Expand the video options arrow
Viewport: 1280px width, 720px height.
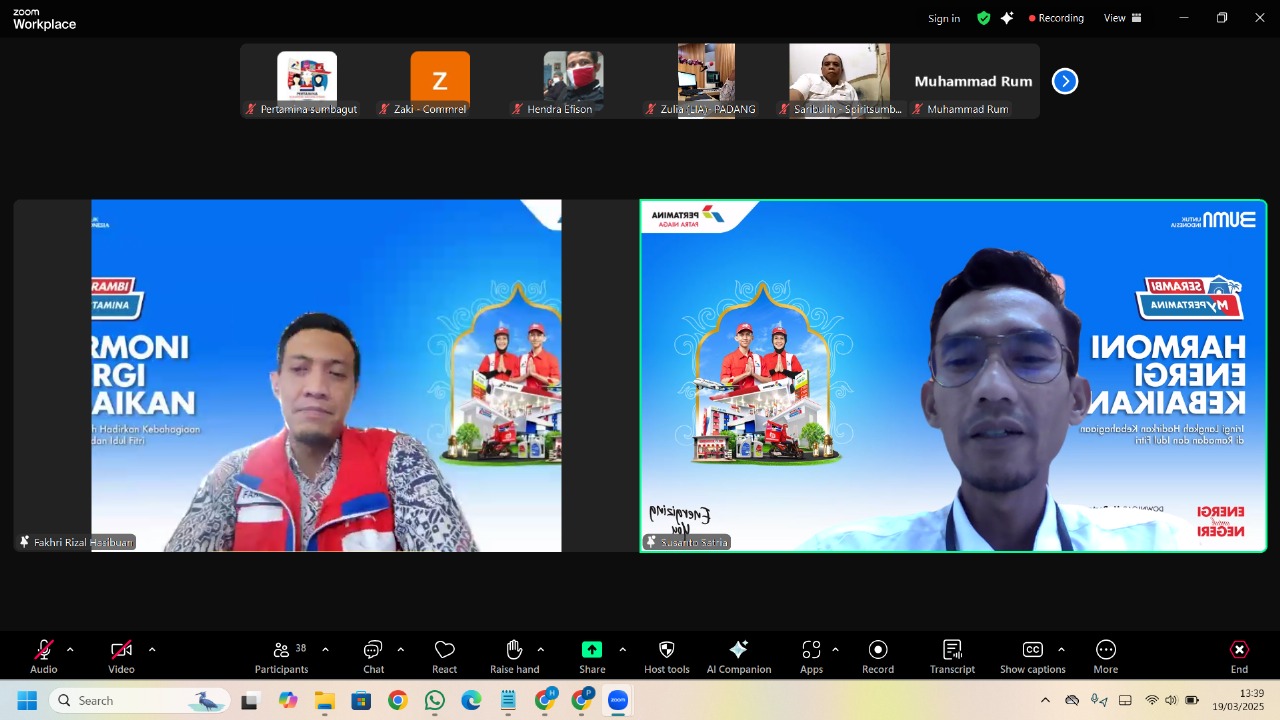click(152, 650)
